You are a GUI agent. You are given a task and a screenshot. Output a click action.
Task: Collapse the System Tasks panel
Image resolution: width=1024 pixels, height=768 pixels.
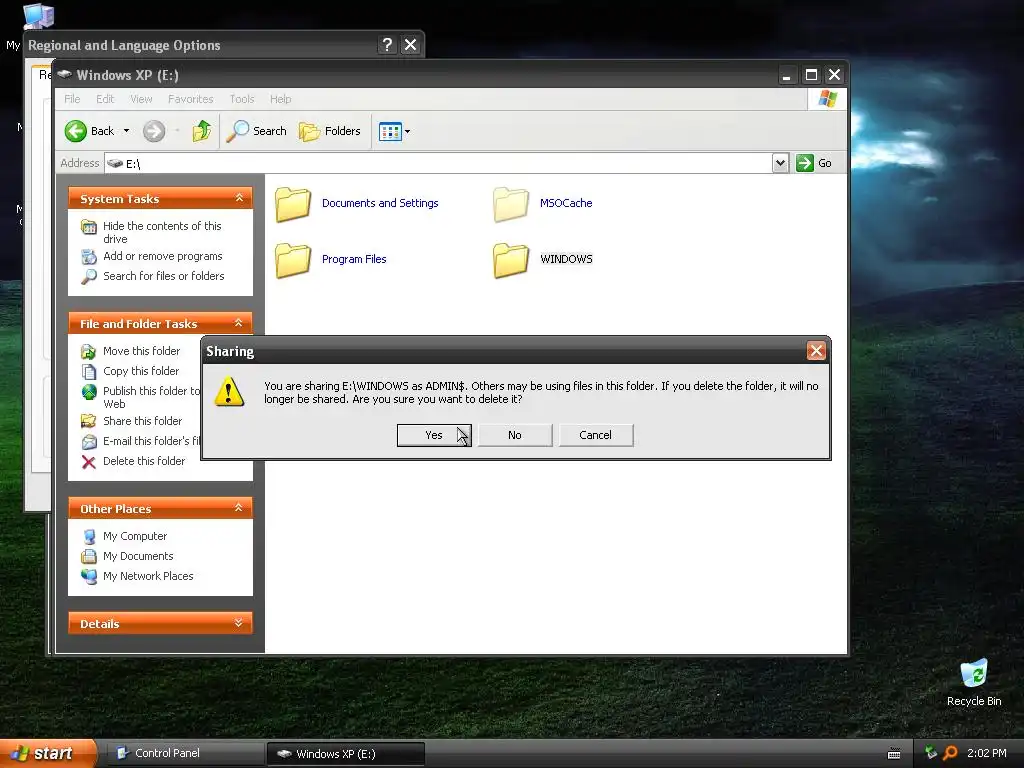coord(239,198)
